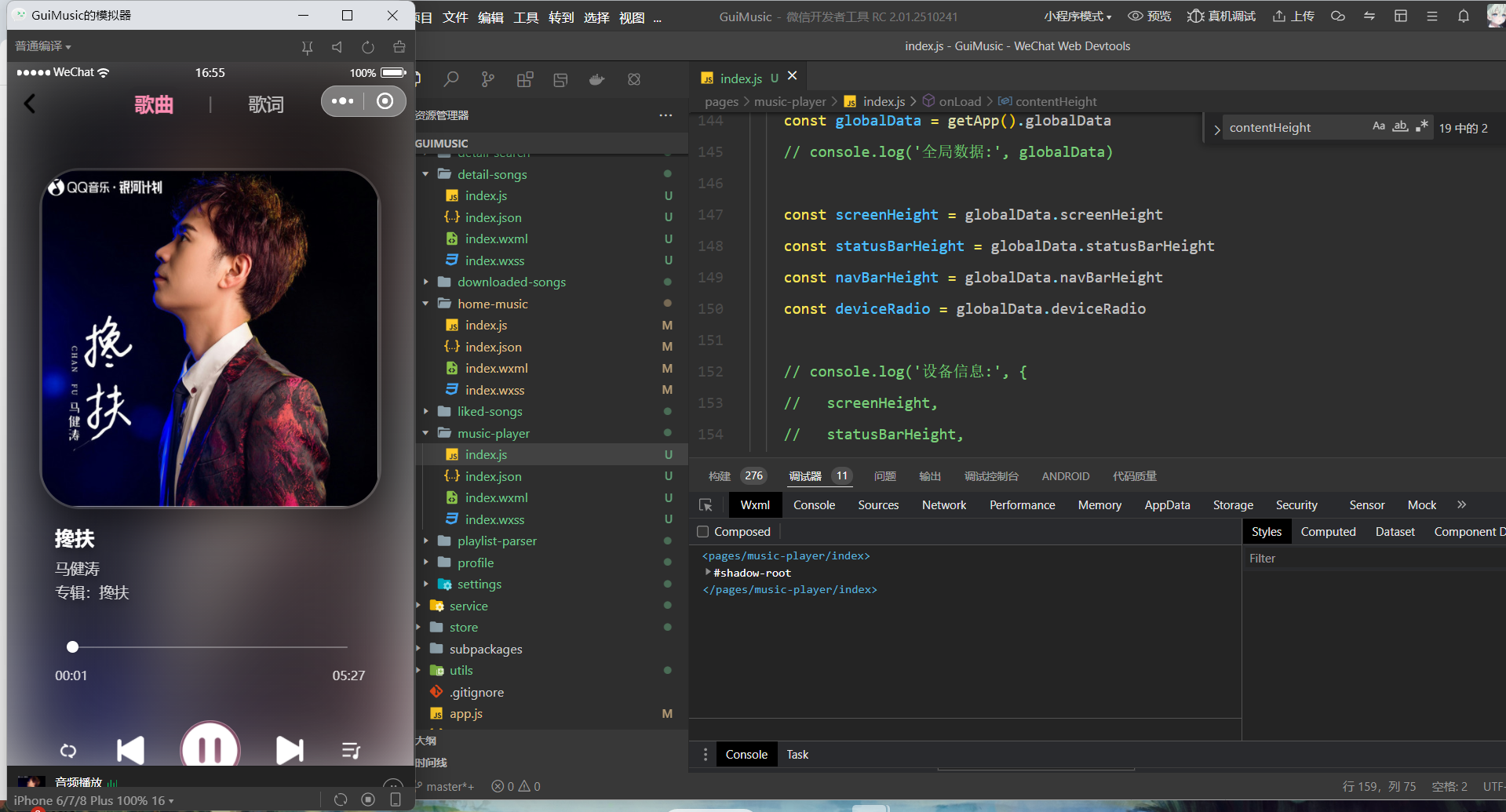Click the element inspector picker icon
Image resolution: width=1506 pixels, height=812 pixels.
click(706, 505)
